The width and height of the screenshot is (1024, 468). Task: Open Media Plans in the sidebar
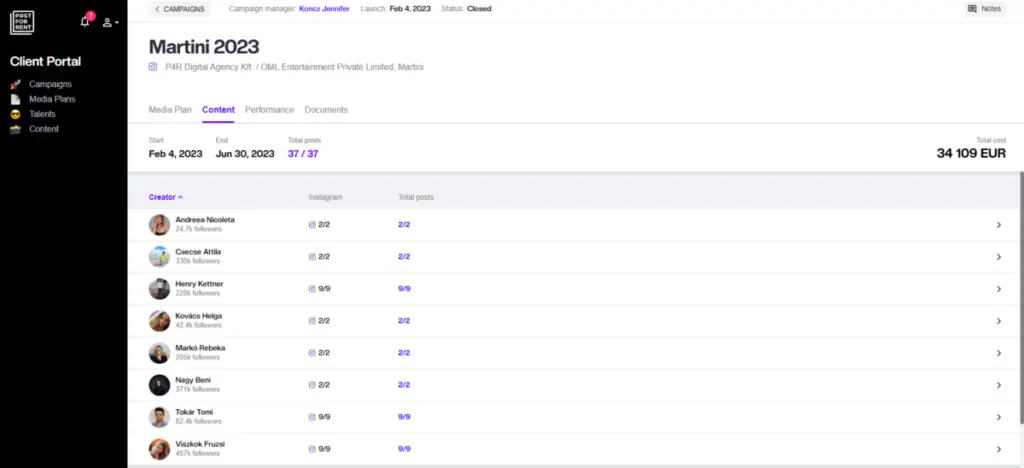pyautogui.click(x=52, y=99)
